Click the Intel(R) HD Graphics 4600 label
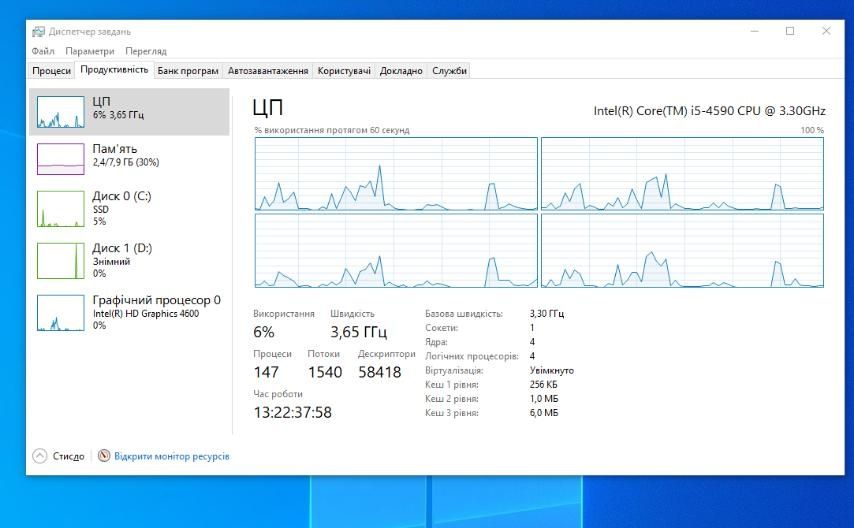Screen dimensions: 854x528 146,314
